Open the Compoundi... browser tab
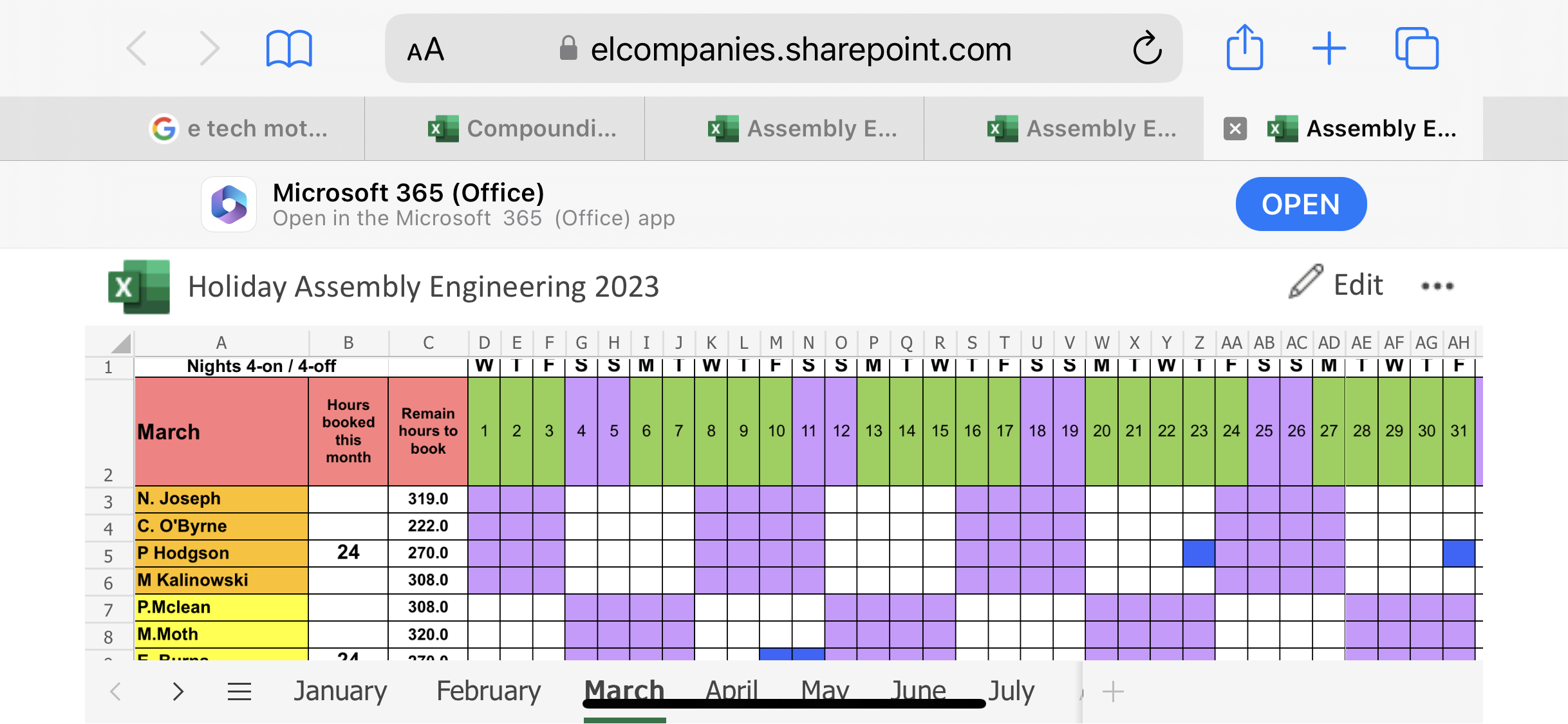 tap(522, 129)
